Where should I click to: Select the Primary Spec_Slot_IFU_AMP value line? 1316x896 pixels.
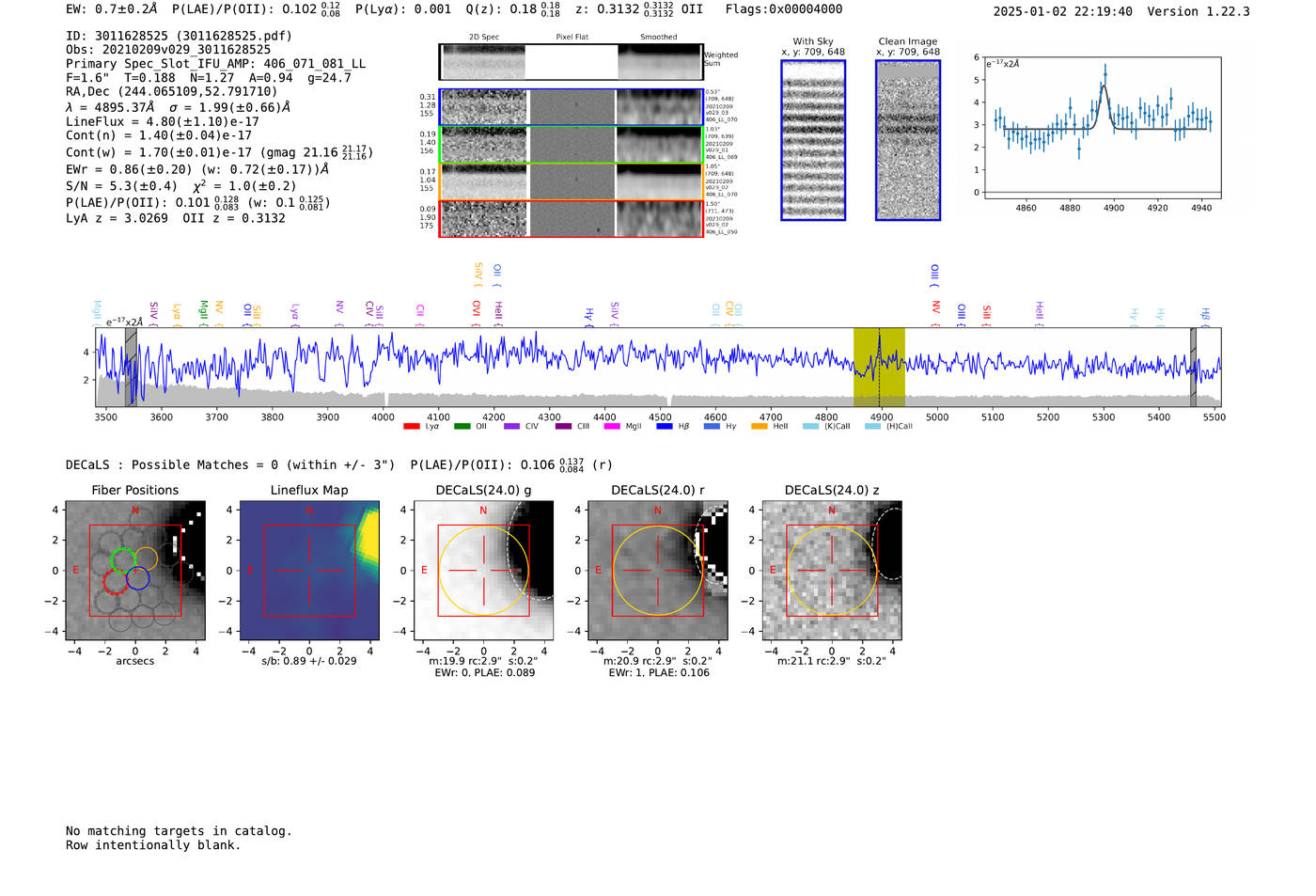click(216, 64)
